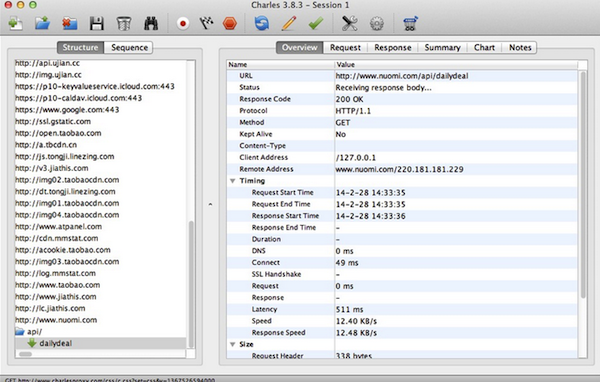Viewport: 600px width, 382px height.
Task: Clear session with the trash can icon
Action: [124, 24]
